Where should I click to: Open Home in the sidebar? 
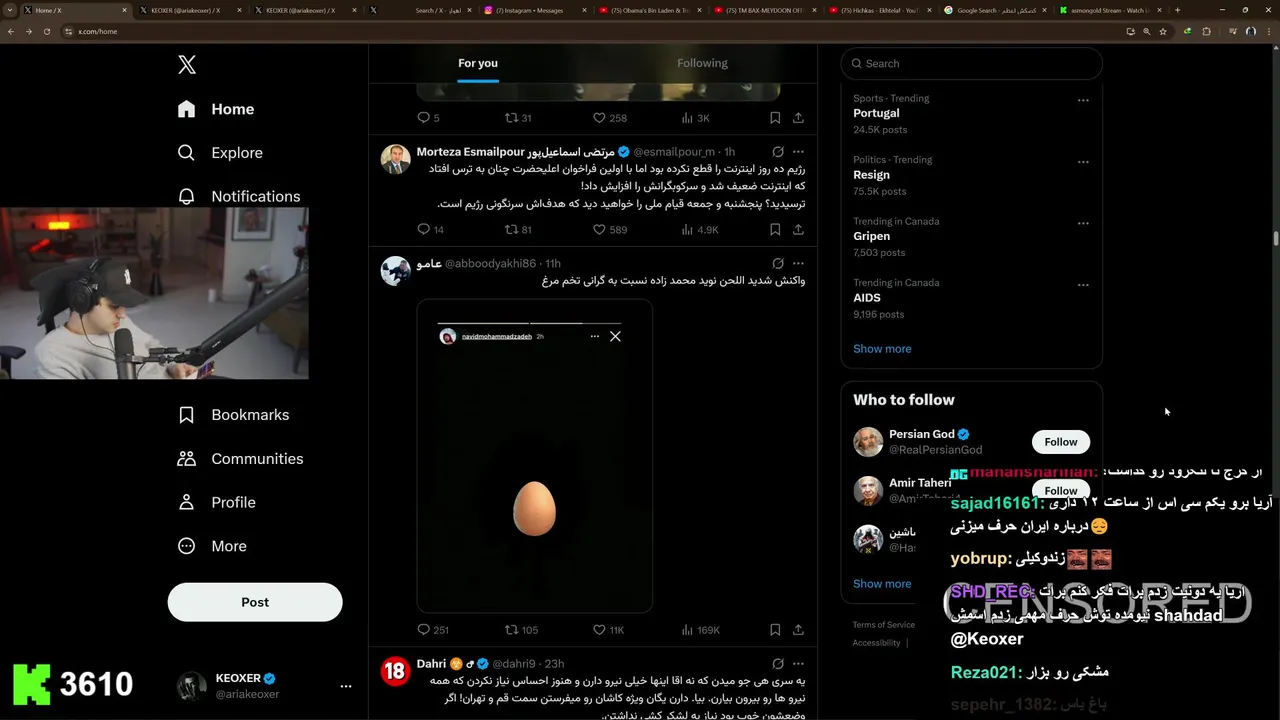(216, 109)
